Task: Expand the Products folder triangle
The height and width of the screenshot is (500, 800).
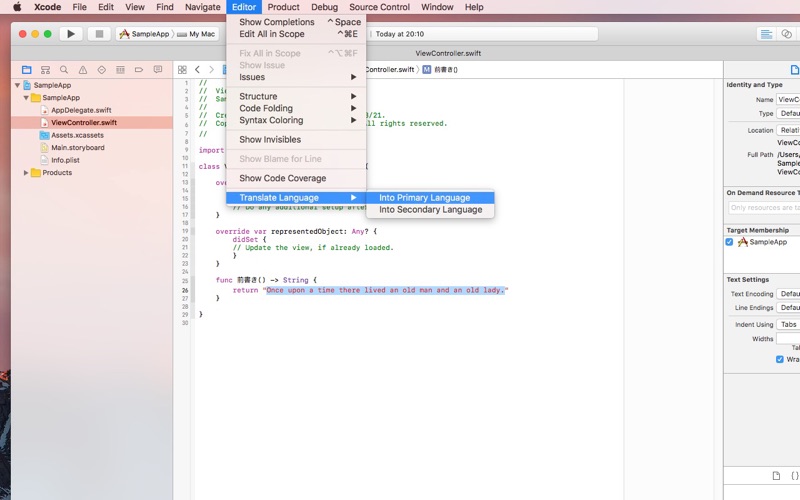Action: pyautogui.click(x=26, y=172)
